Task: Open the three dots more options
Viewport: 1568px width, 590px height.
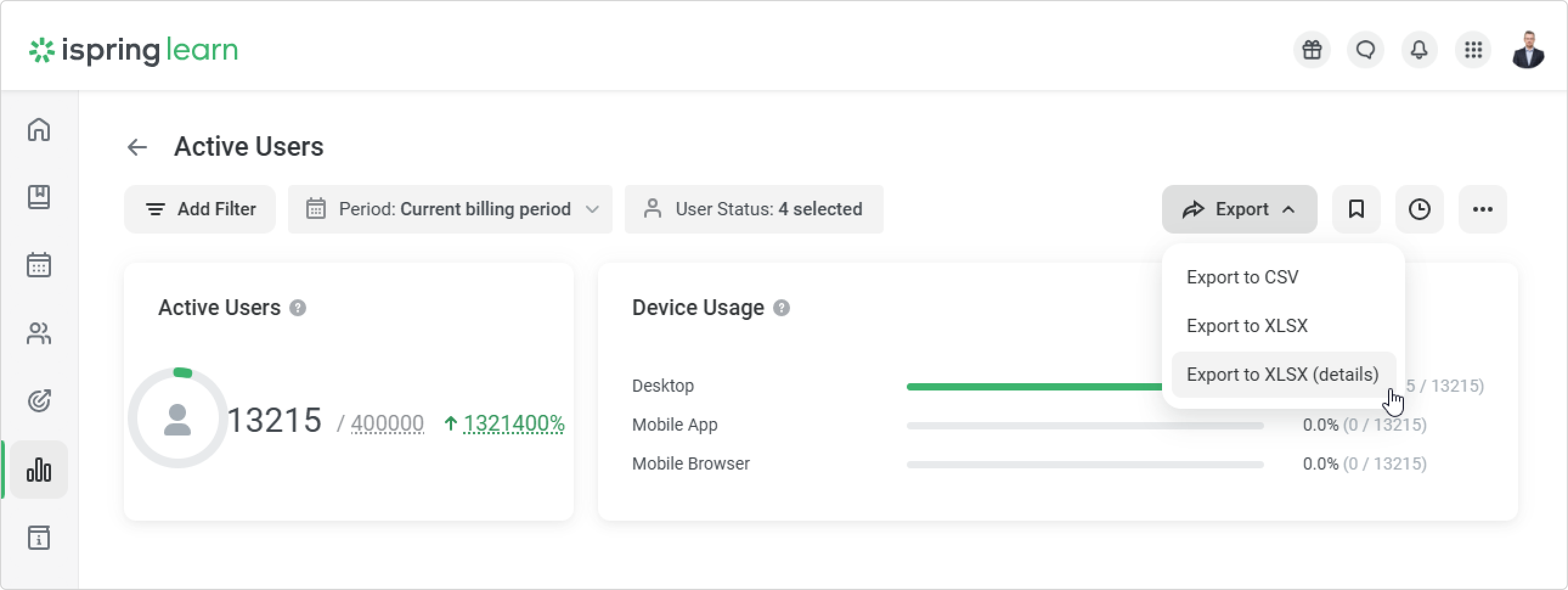Action: (1482, 209)
